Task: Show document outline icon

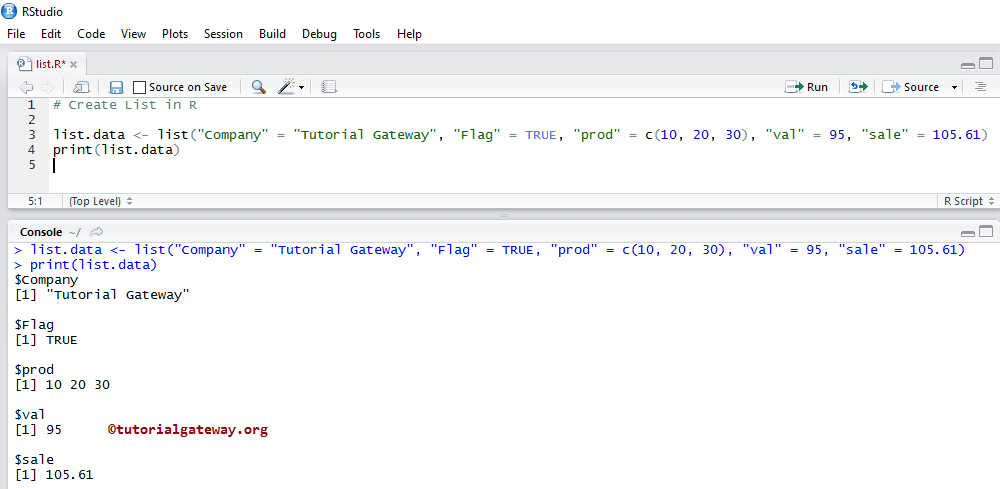Action: (980, 87)
